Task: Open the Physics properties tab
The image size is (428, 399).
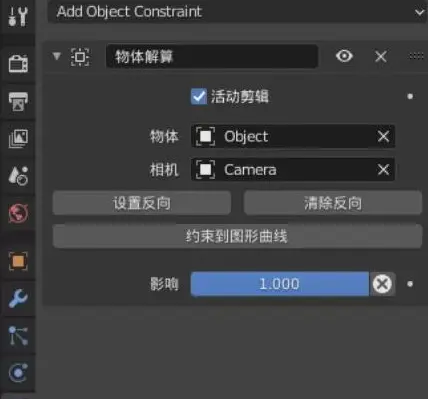Action: point(18,373)
